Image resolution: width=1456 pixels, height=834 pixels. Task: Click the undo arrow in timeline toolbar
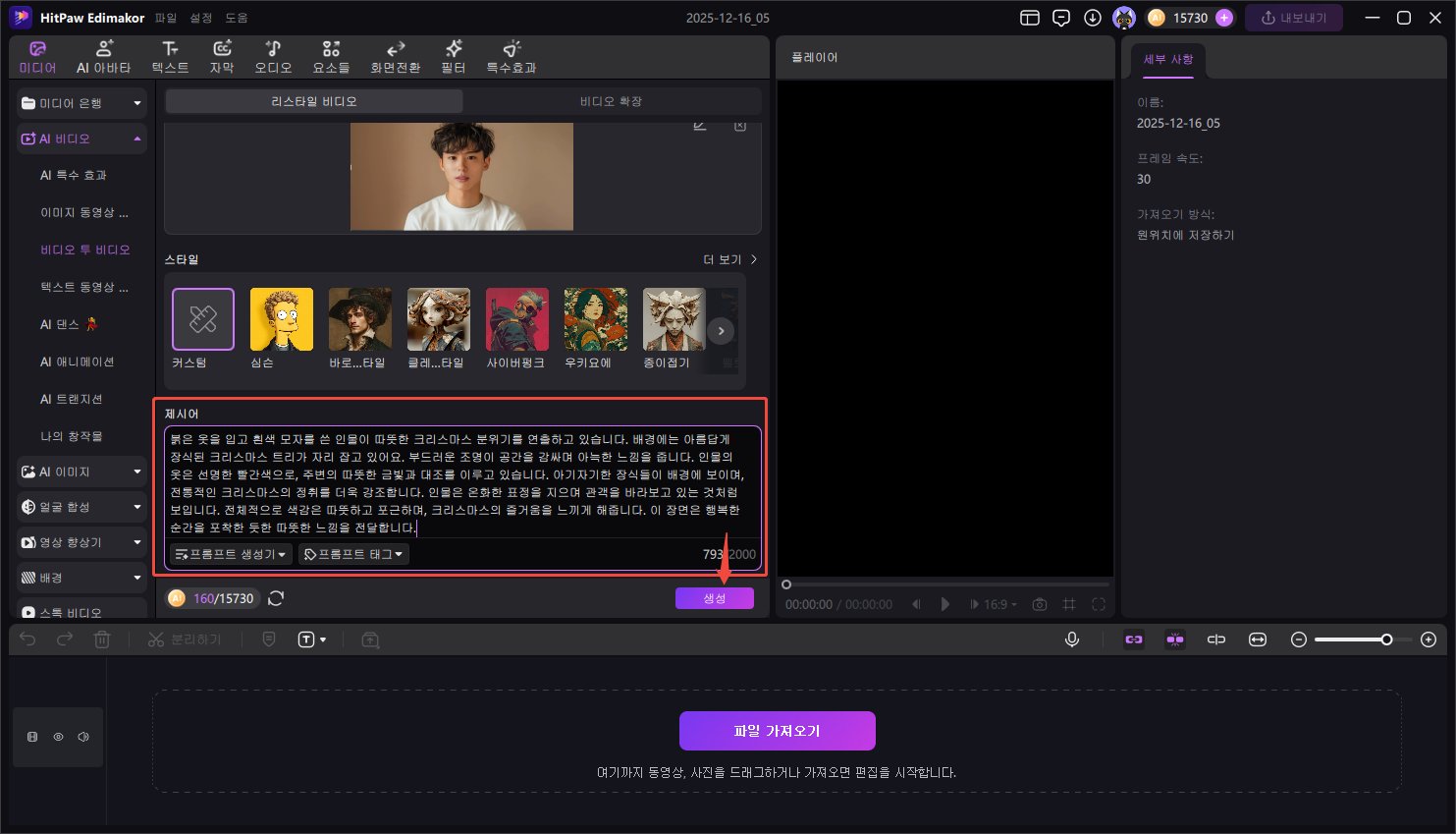coord(27,639)
